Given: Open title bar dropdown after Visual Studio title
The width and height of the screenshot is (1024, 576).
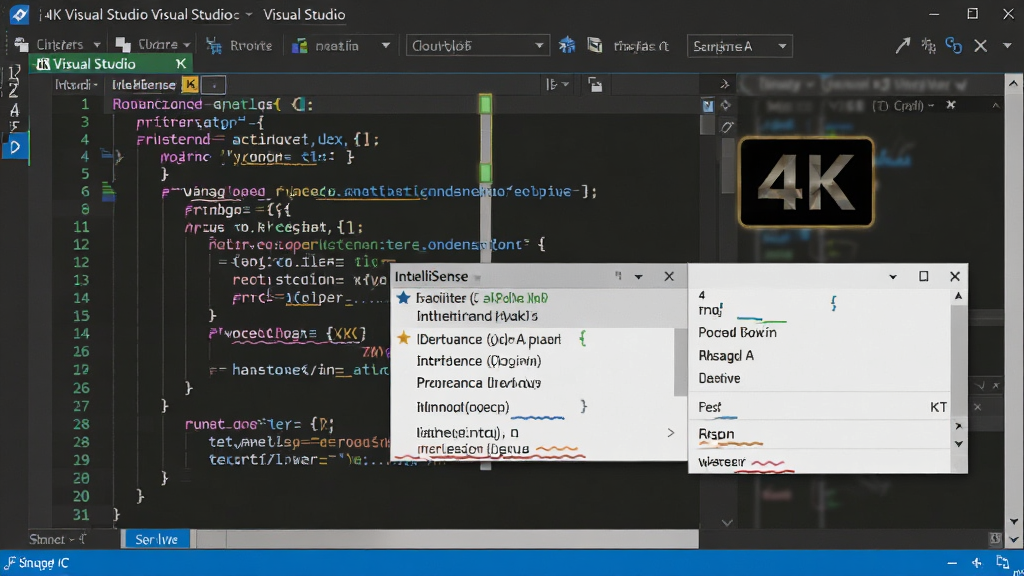Looking at the screenshot, I should (249, 14).
